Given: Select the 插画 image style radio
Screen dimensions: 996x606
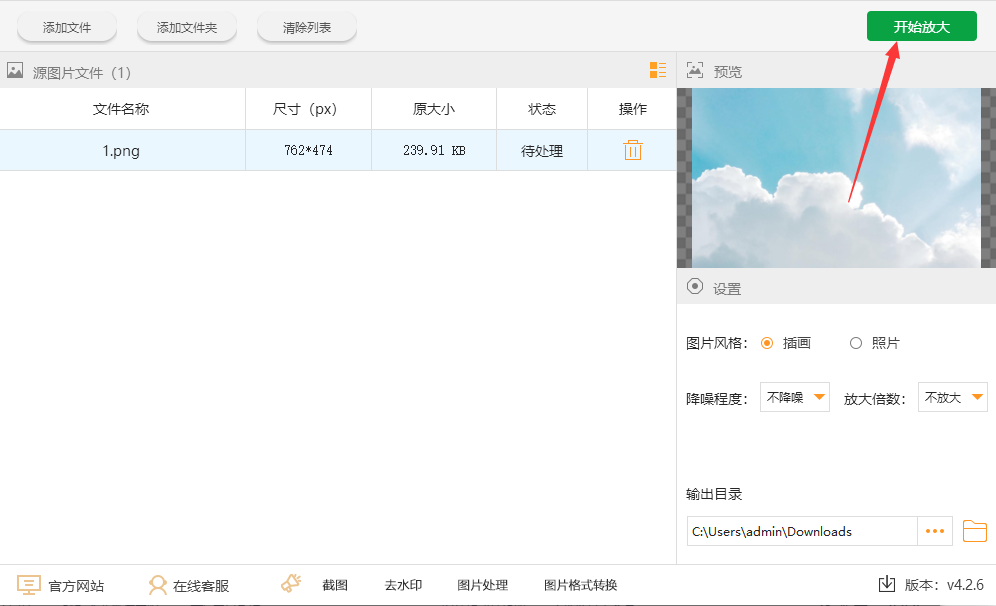Looking at the screenshot, I should (x=768, y=343).
